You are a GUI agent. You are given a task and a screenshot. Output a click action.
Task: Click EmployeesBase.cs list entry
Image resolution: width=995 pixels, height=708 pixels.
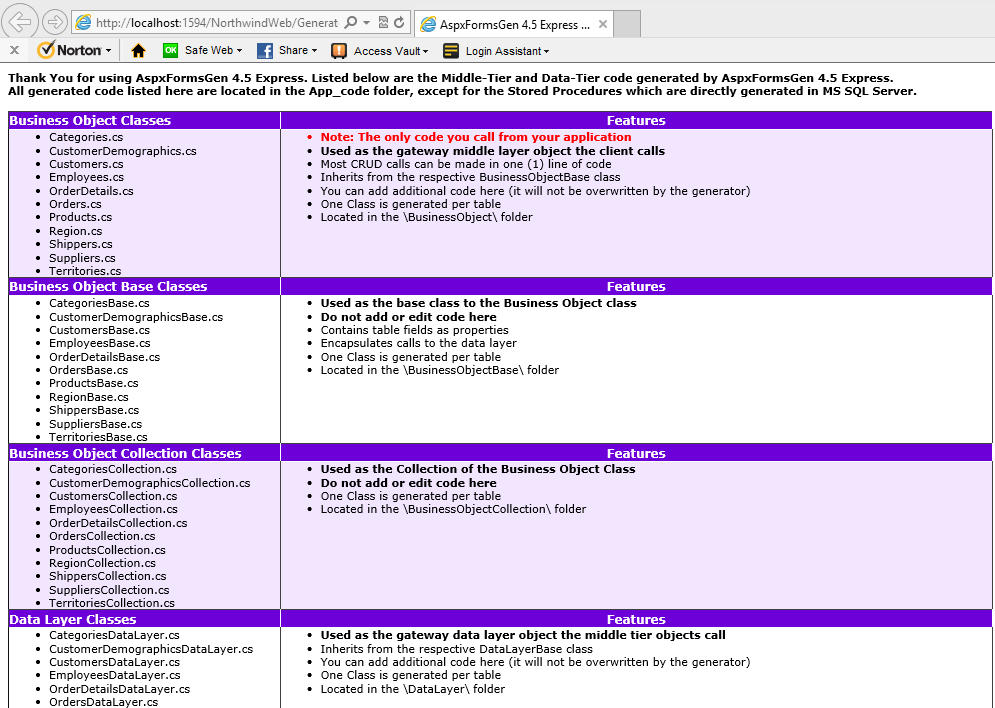pos(100,343)
